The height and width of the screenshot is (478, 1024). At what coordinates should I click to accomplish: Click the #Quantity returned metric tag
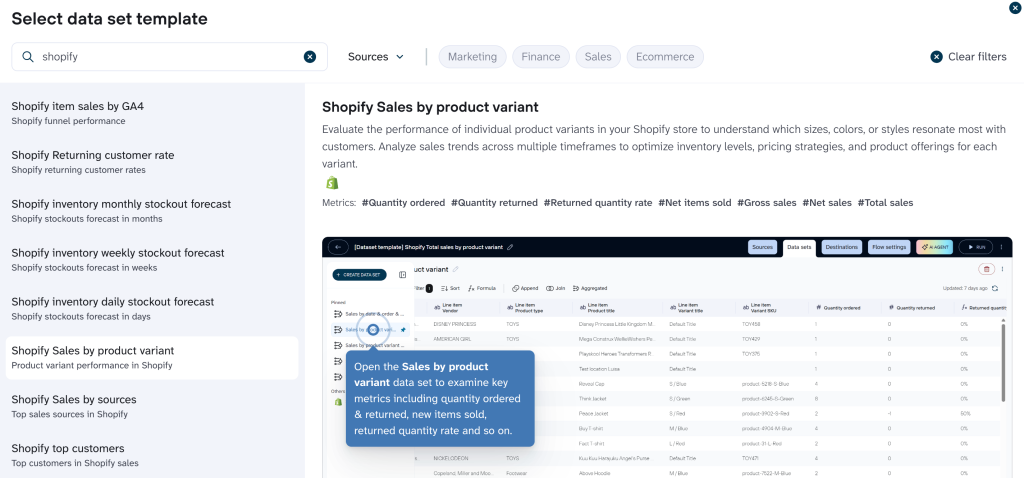coord(494,203)
